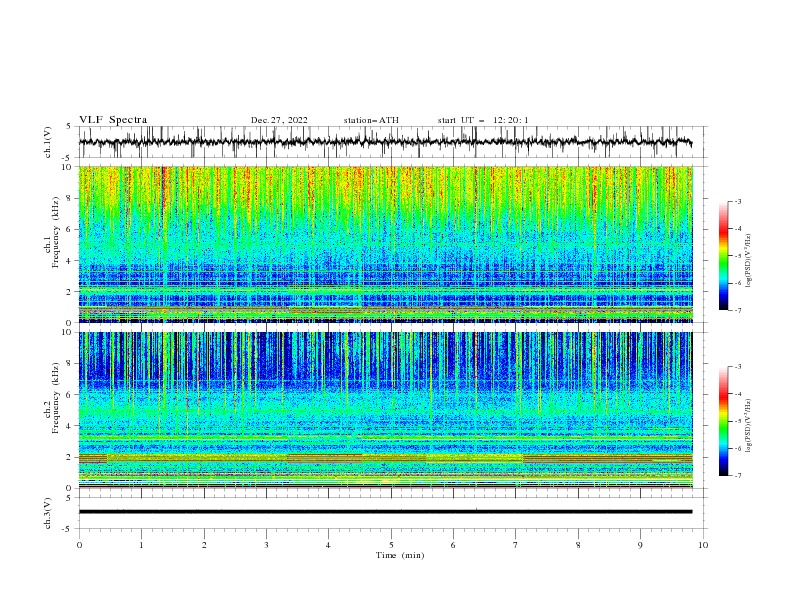The height and width of the screenshot is (612, 792).
Task: Select ch.2 color bar 'log(PSD)(V²/Hz)' label
Action: [748, 426]
